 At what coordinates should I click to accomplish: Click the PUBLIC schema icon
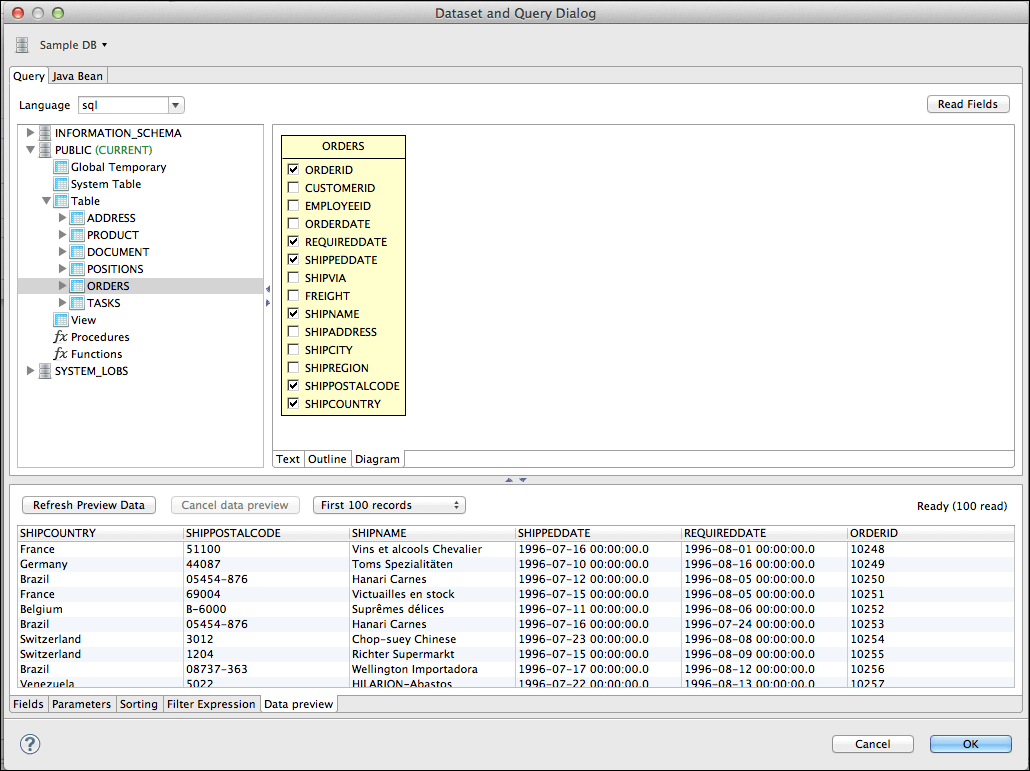click(x=45, y=150)
